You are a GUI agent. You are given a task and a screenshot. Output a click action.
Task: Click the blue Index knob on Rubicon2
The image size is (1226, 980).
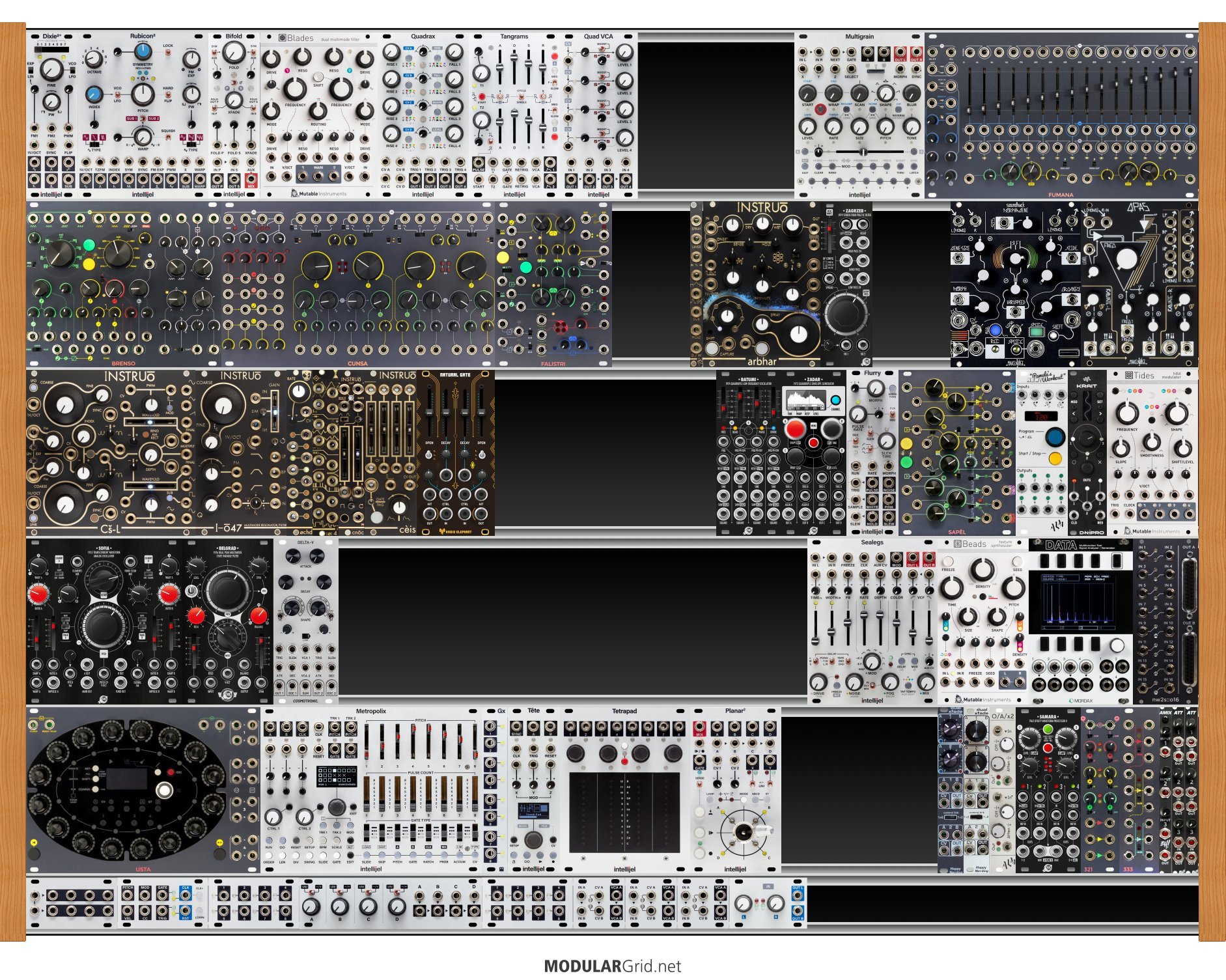[x=94, y=94]
